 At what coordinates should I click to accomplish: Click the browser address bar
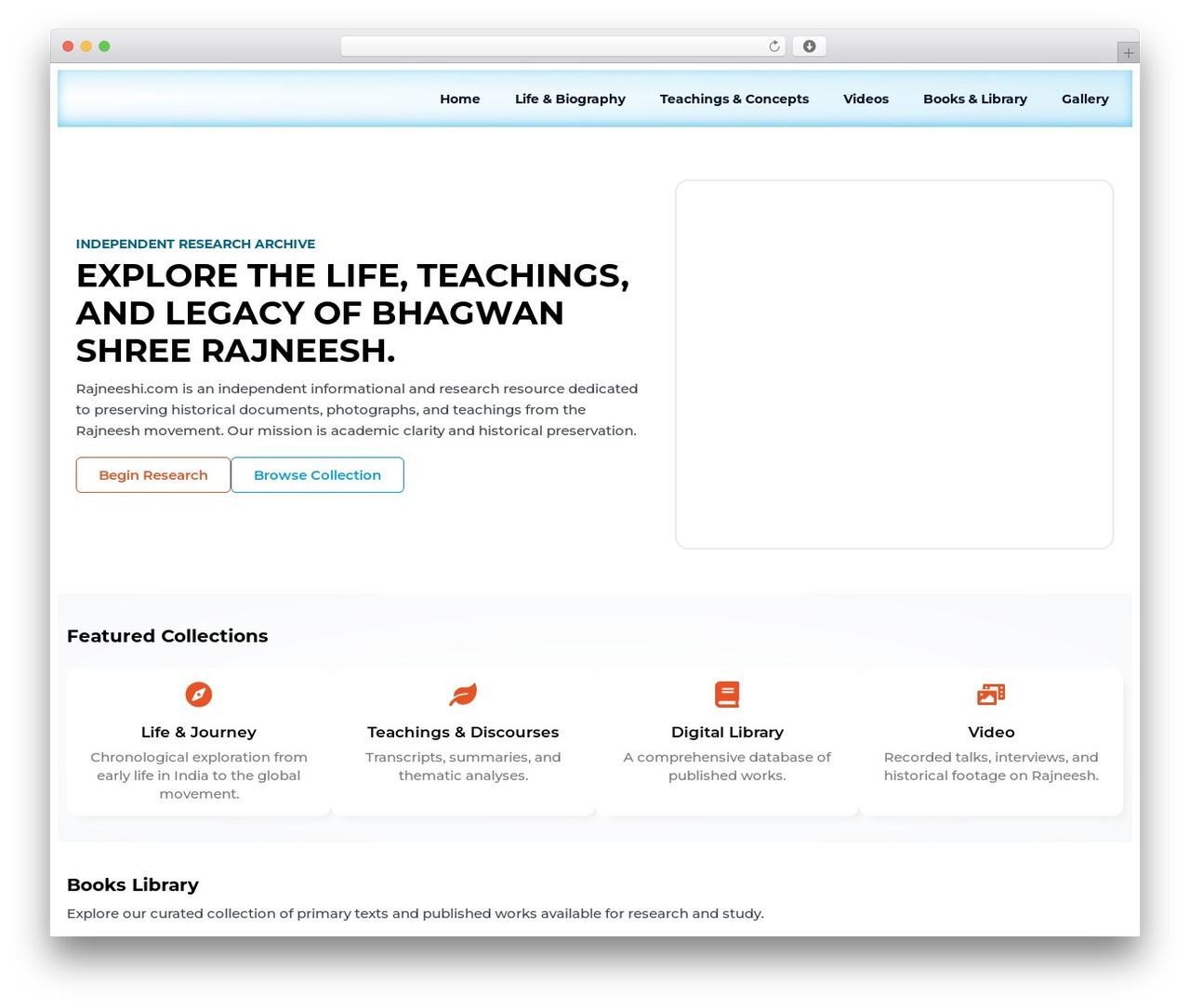(563, 46)
